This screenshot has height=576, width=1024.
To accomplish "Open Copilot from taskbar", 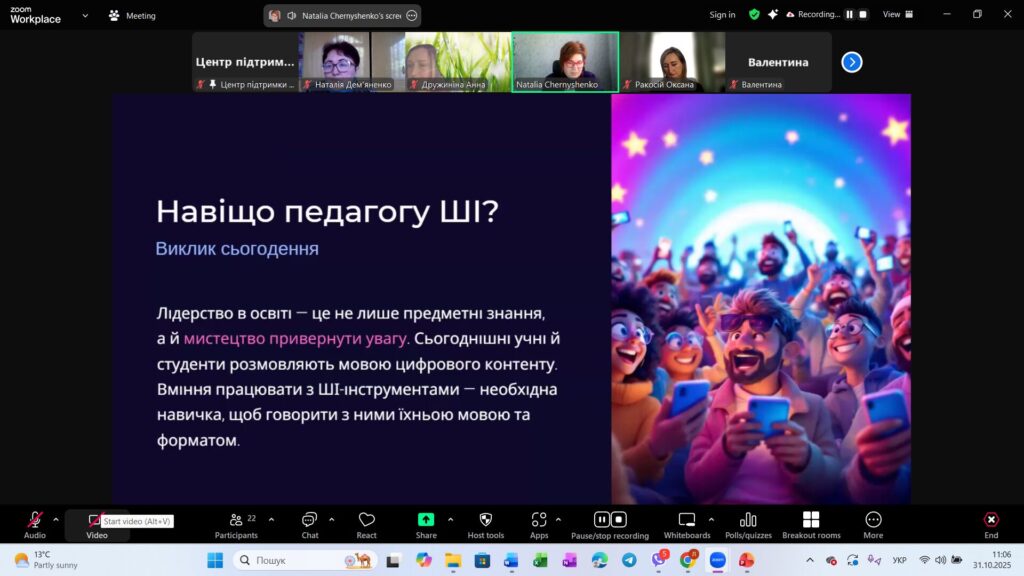I will tap(424, 560).
